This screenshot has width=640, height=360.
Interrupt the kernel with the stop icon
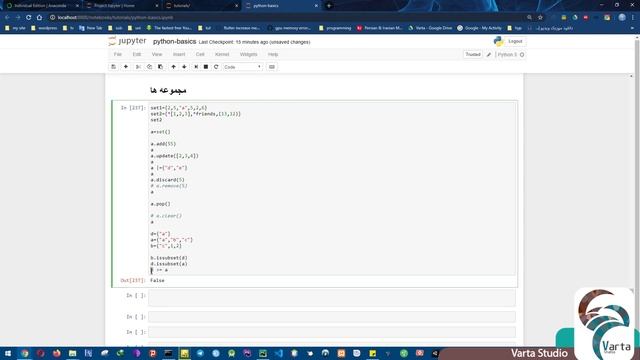[206, 67]
